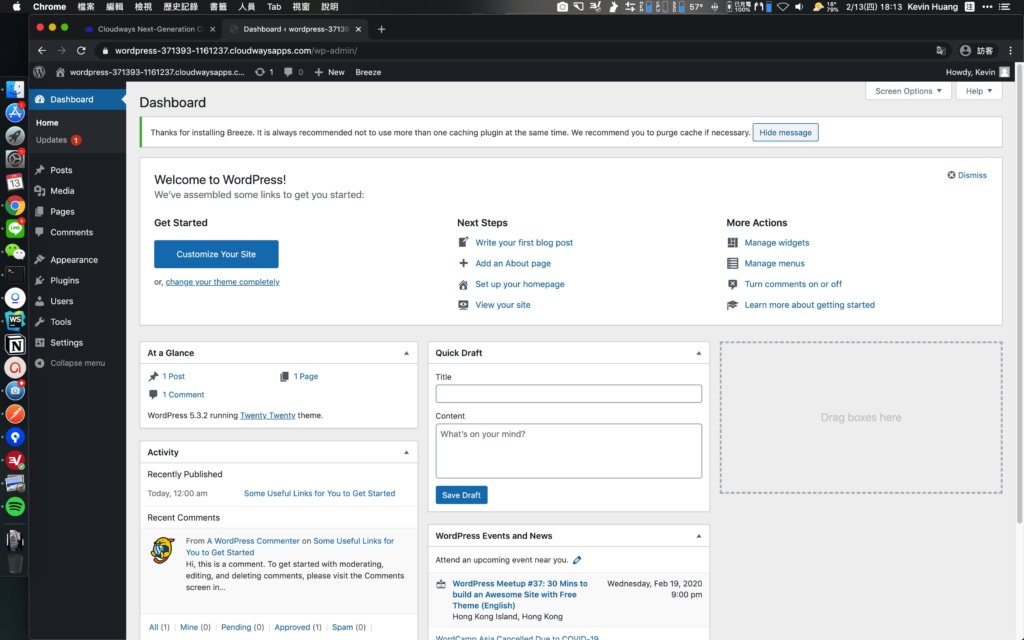
Task: Click the Quick Draft Title field
Action: point(569,393)
